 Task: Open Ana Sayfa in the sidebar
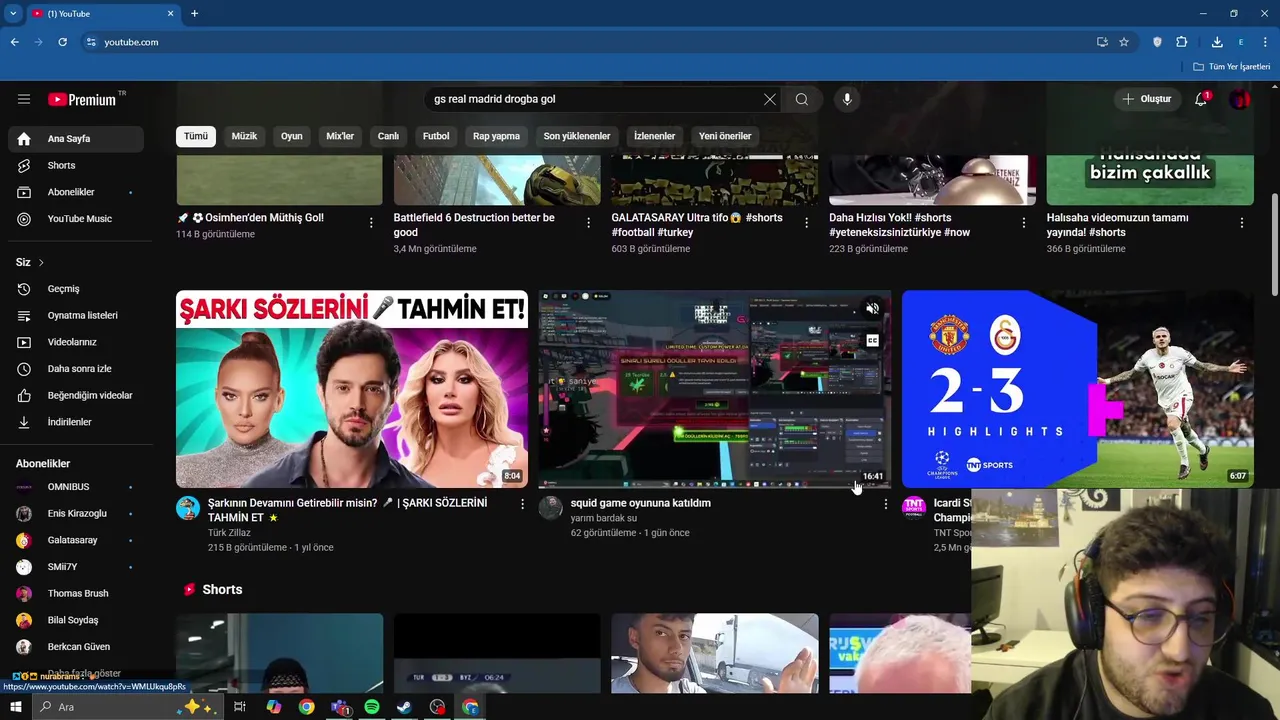(x=76, y=139)
